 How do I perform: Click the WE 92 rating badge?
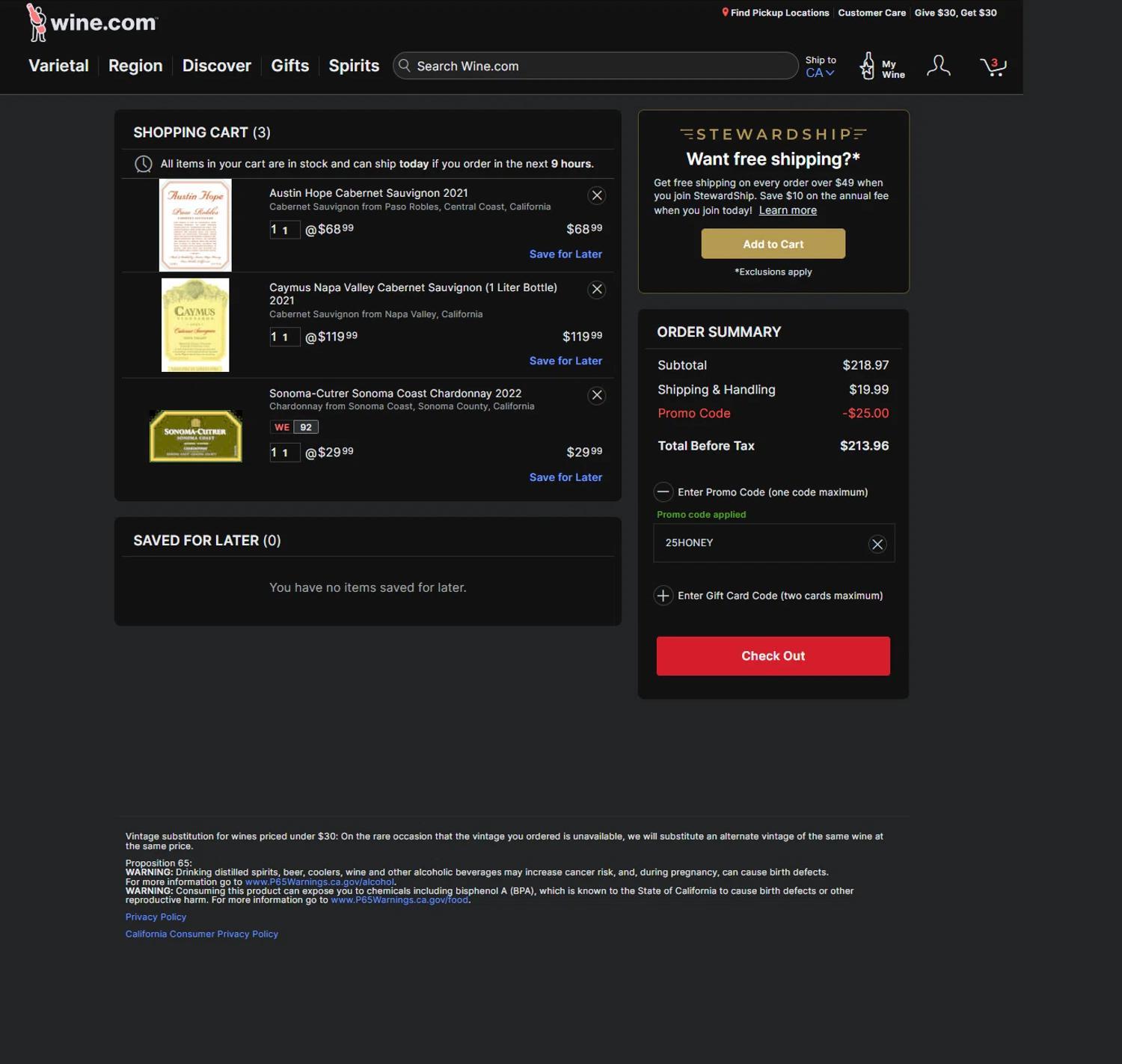[x=294, y=427]
